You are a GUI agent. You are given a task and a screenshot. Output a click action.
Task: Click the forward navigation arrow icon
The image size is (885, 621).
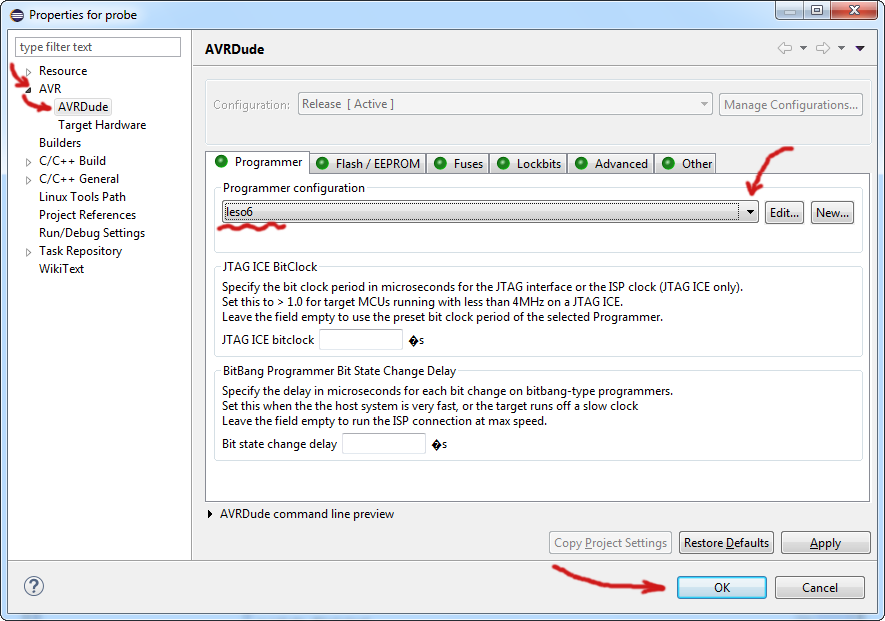(x=823, y=49)
